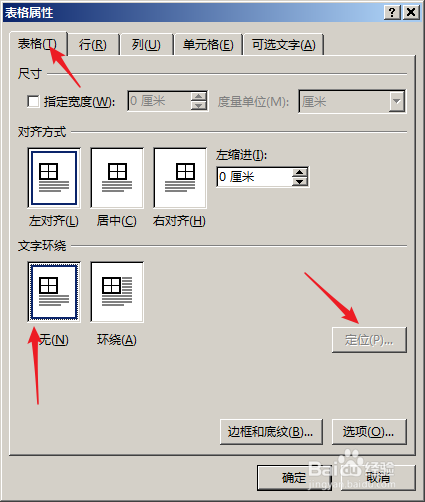Open Borders and Shading (边框和底纹) dialog
Viewport: 425px width, 502px height.
[271, 432]
